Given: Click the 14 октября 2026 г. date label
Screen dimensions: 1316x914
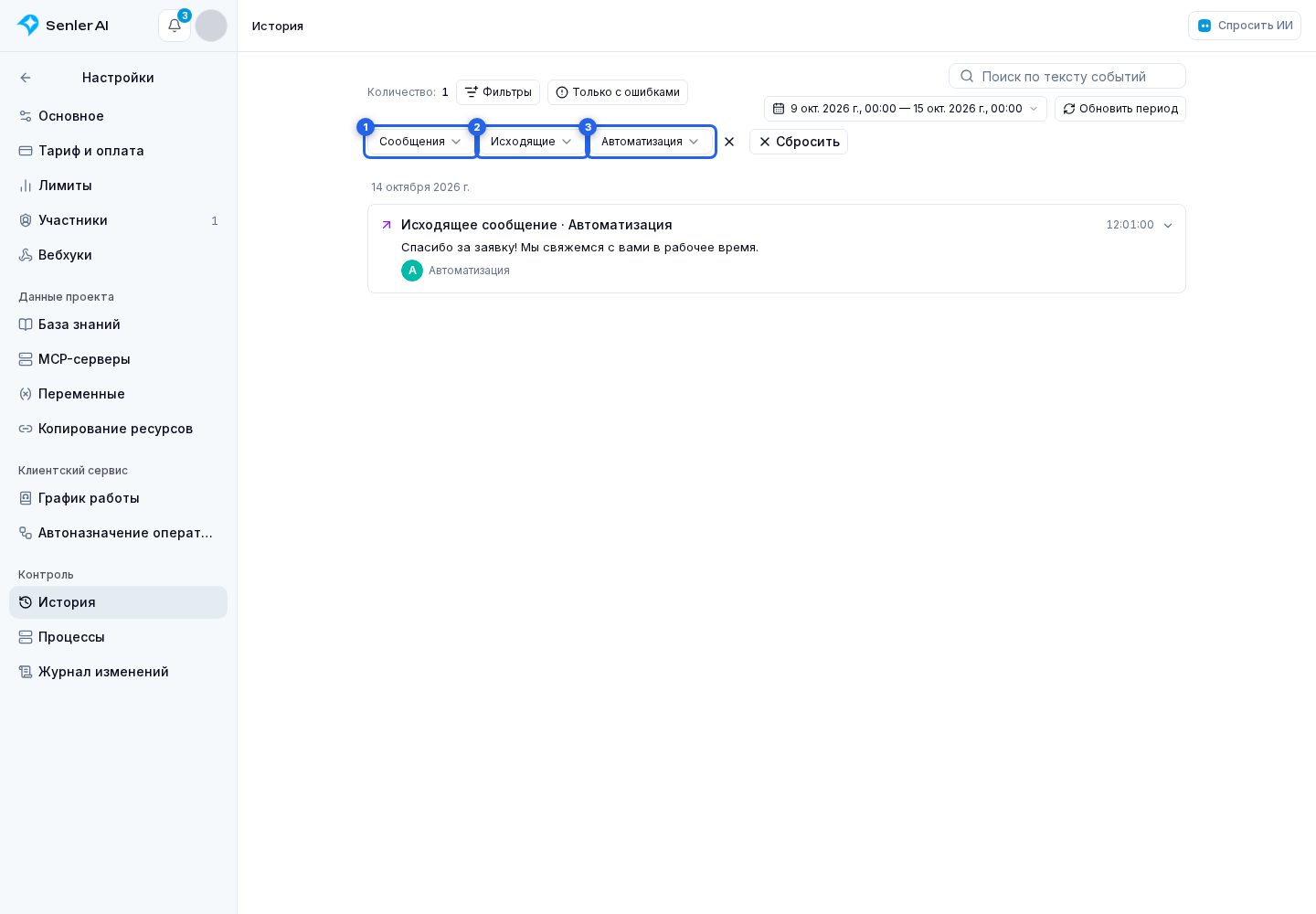Looking at the screenshot, I should (x=420, y=187).
